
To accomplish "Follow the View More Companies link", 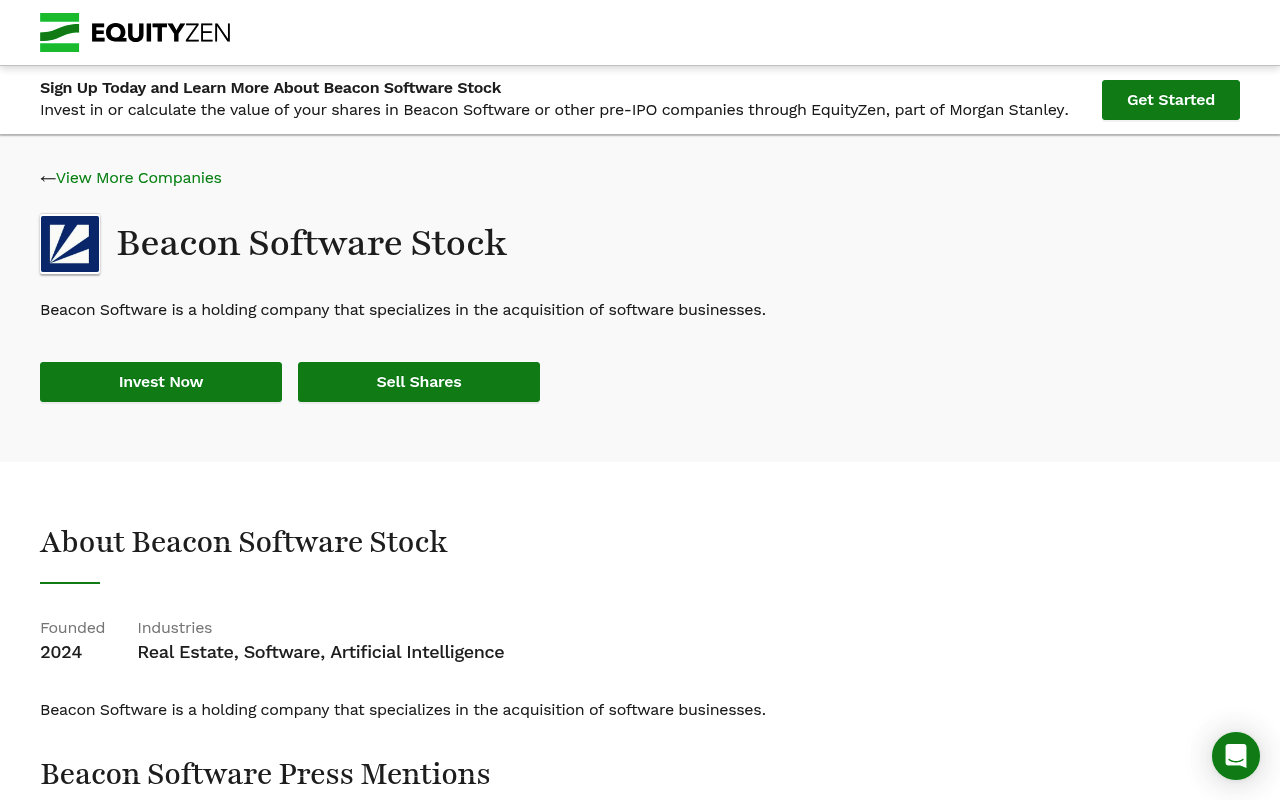I will click(x=139, y=178).
